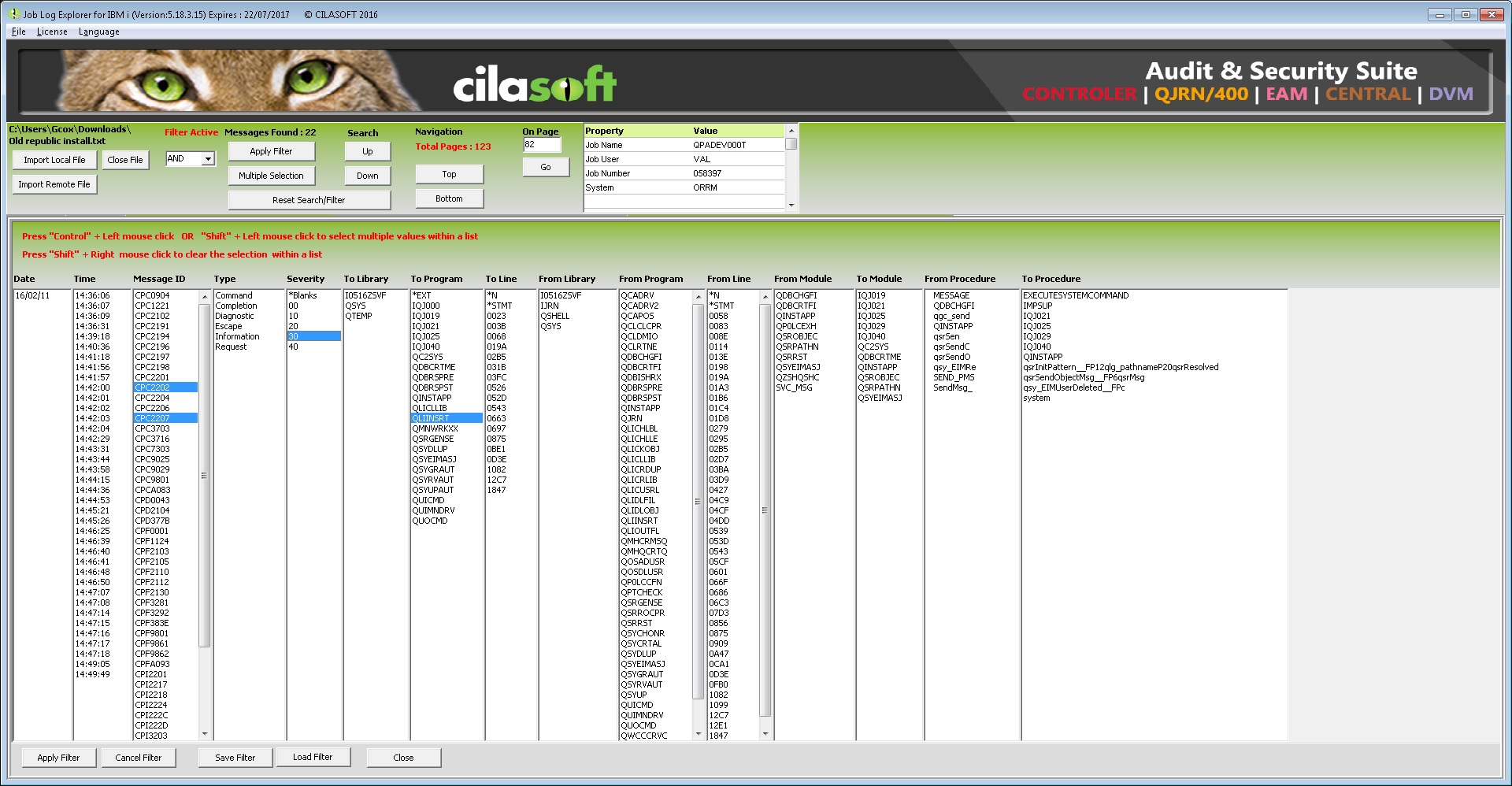Click Import Local File button

click(54, 160)
